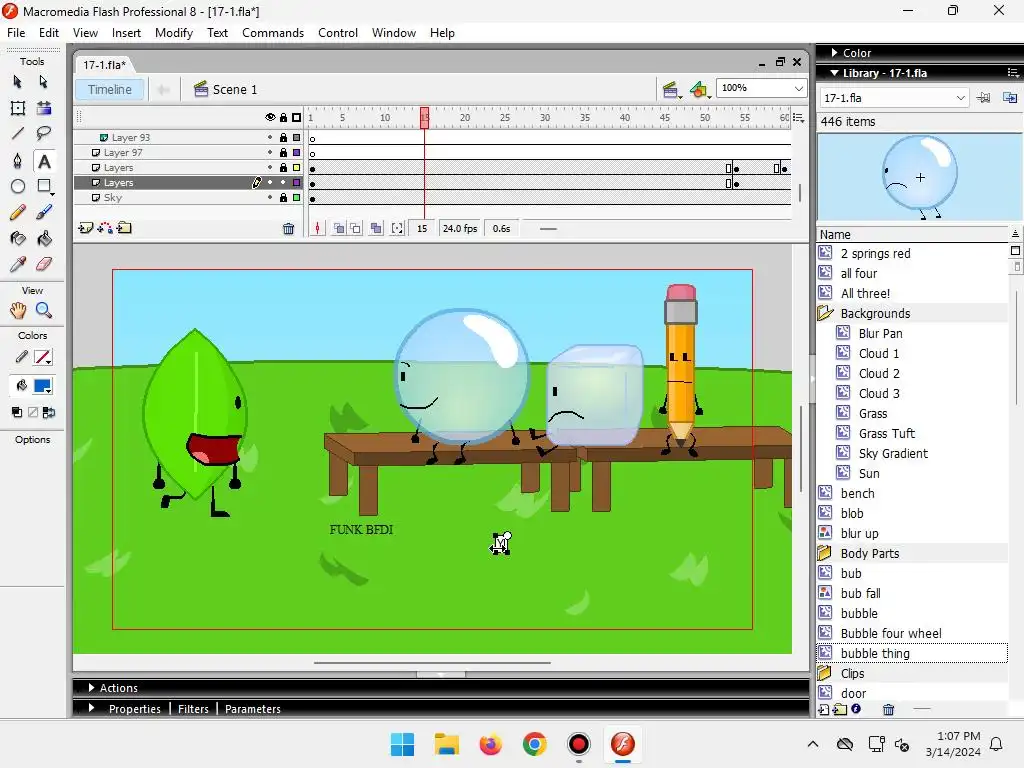
Task: Click Insert Layer Folder icon
Action: 124,228
